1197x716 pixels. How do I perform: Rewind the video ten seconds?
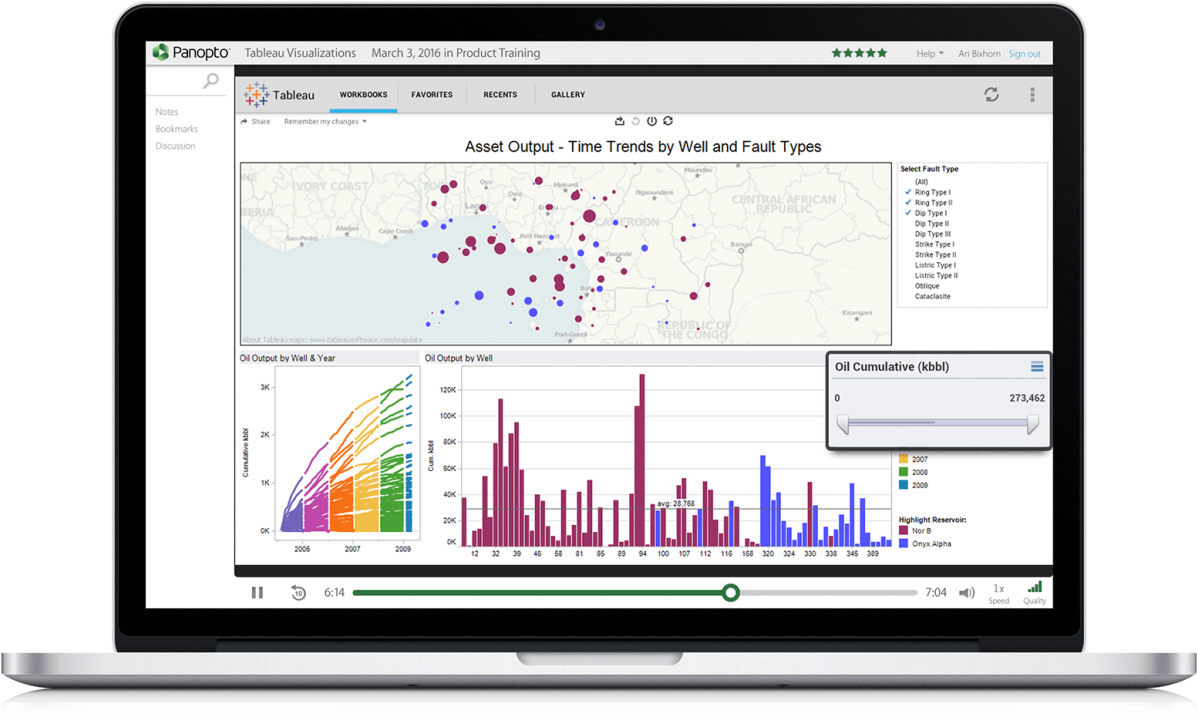(298, 592)
